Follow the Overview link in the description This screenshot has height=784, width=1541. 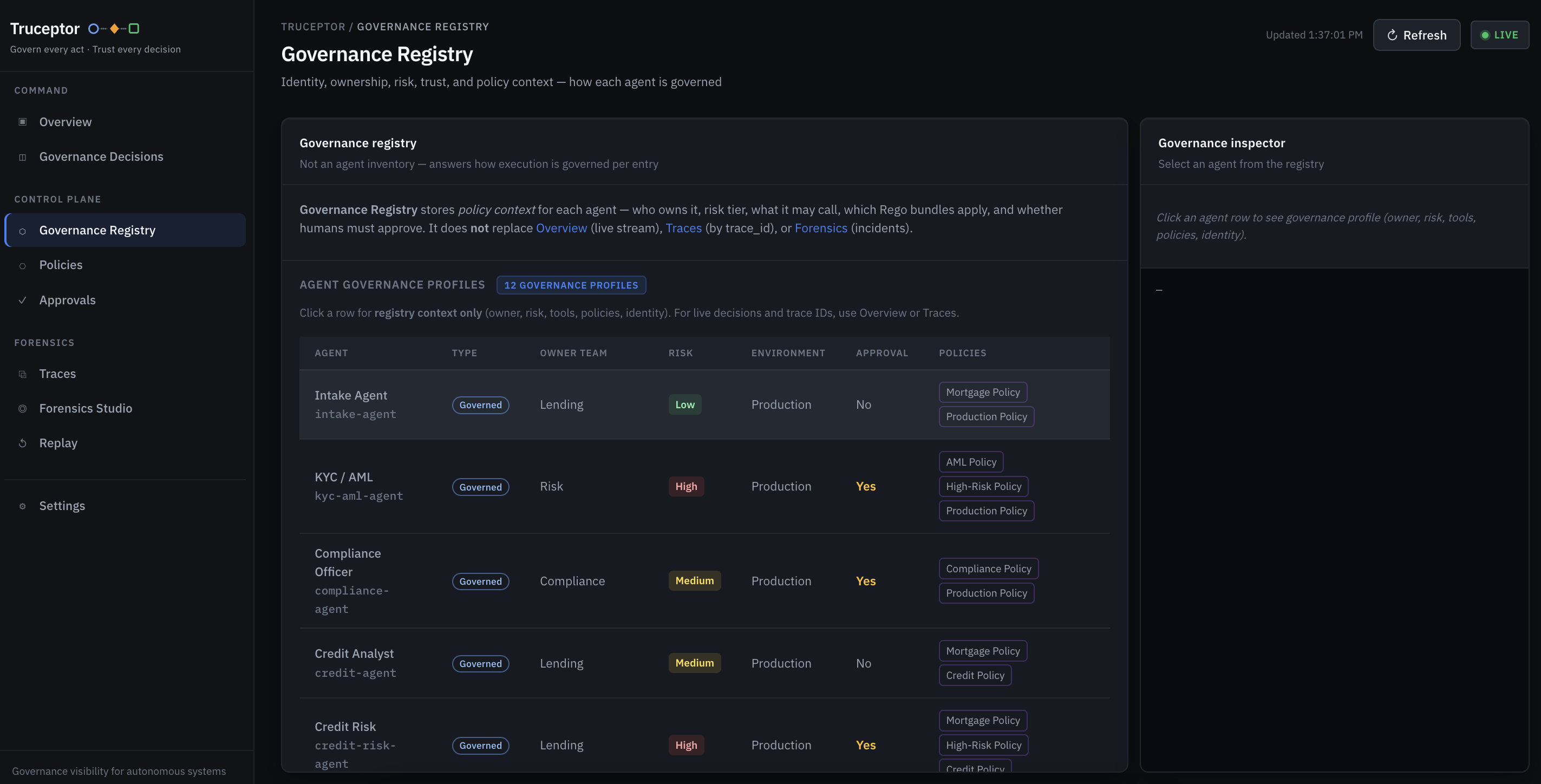(561, 228)
